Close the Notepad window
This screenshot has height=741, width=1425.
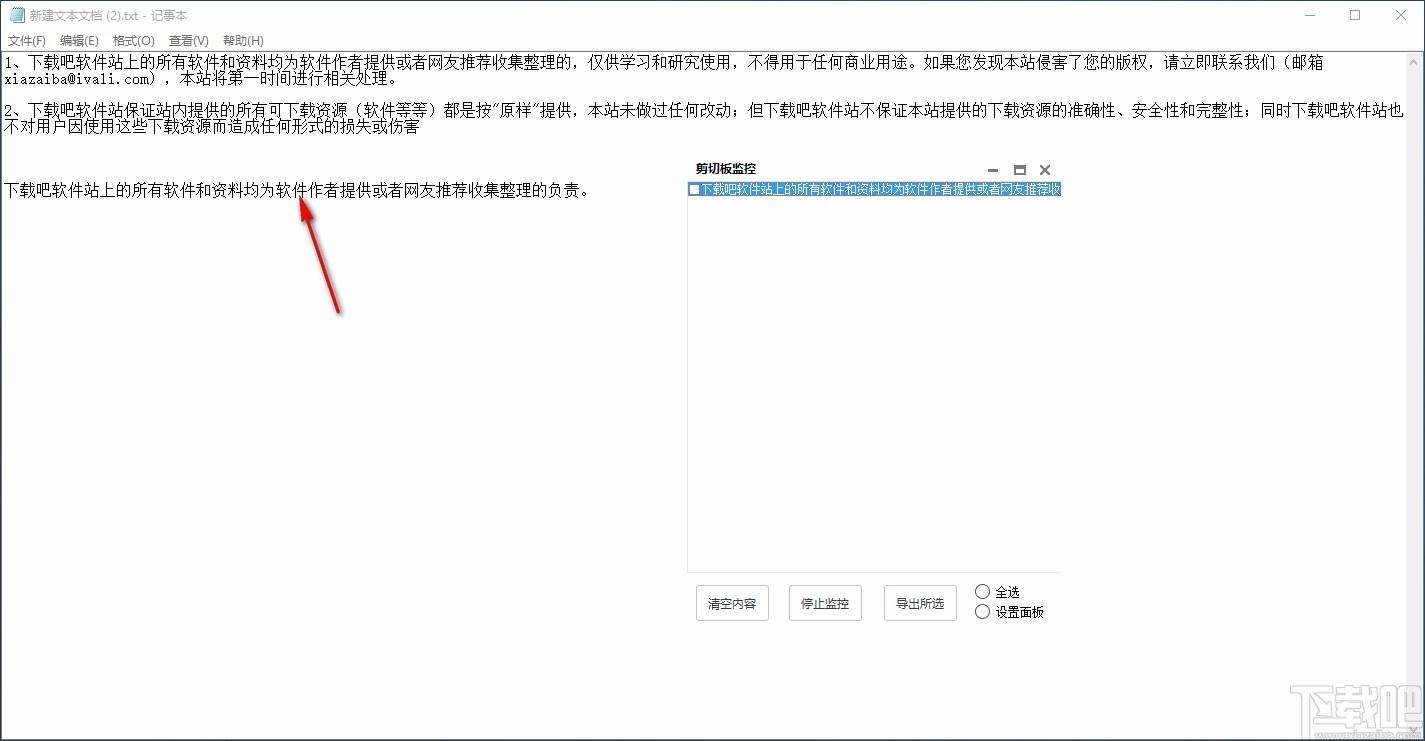pos(1401,15)
